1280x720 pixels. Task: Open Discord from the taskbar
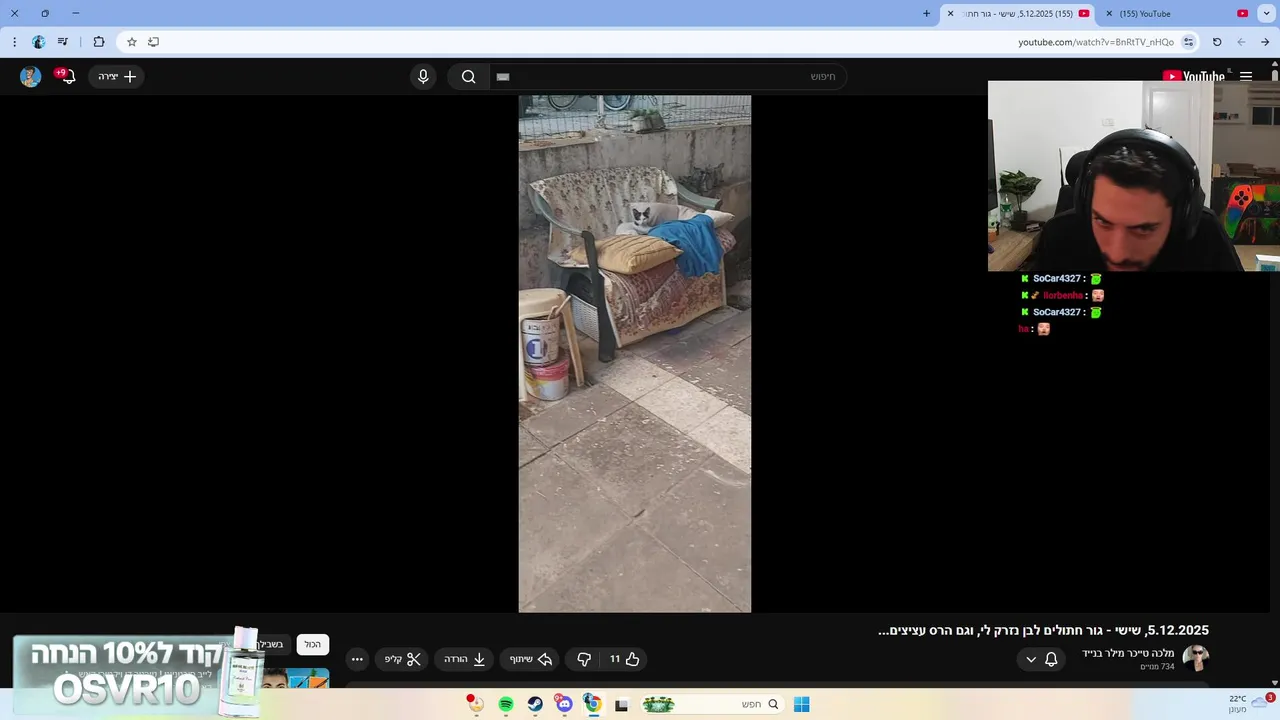[564, 704]
